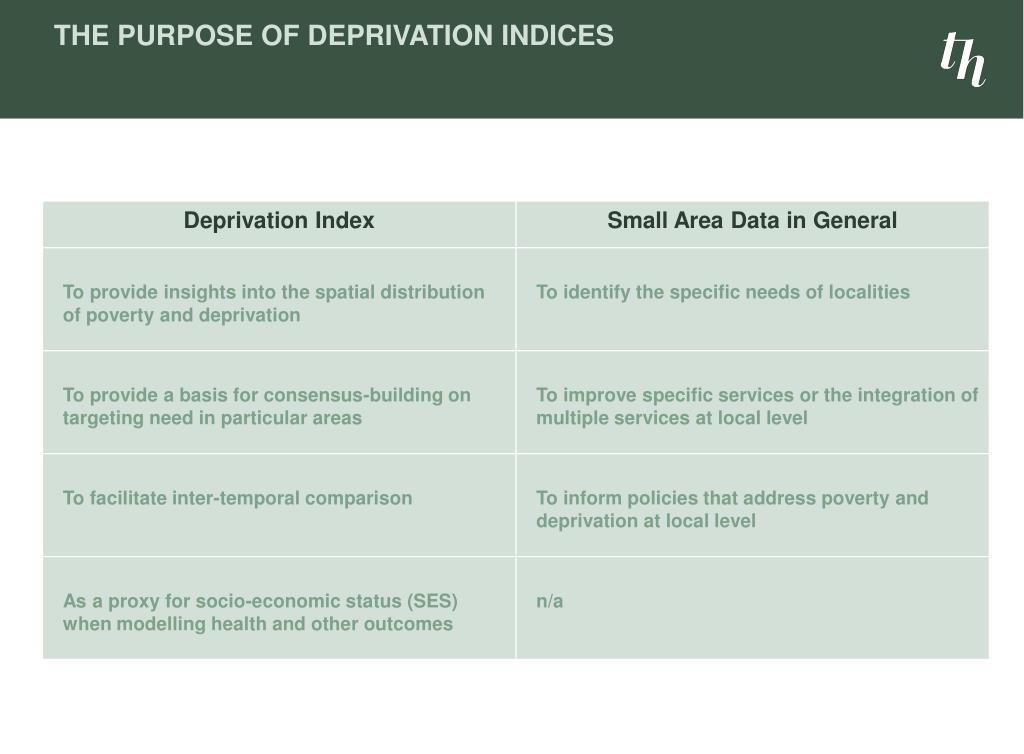
Task: Click the dark green header banner
Action: point(511,59)
